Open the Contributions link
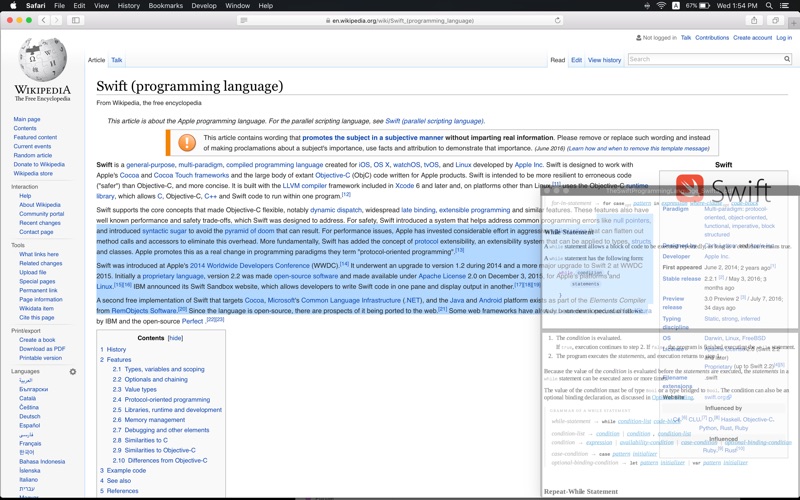Viewport: 800px width, 500px height. (712, 38)
